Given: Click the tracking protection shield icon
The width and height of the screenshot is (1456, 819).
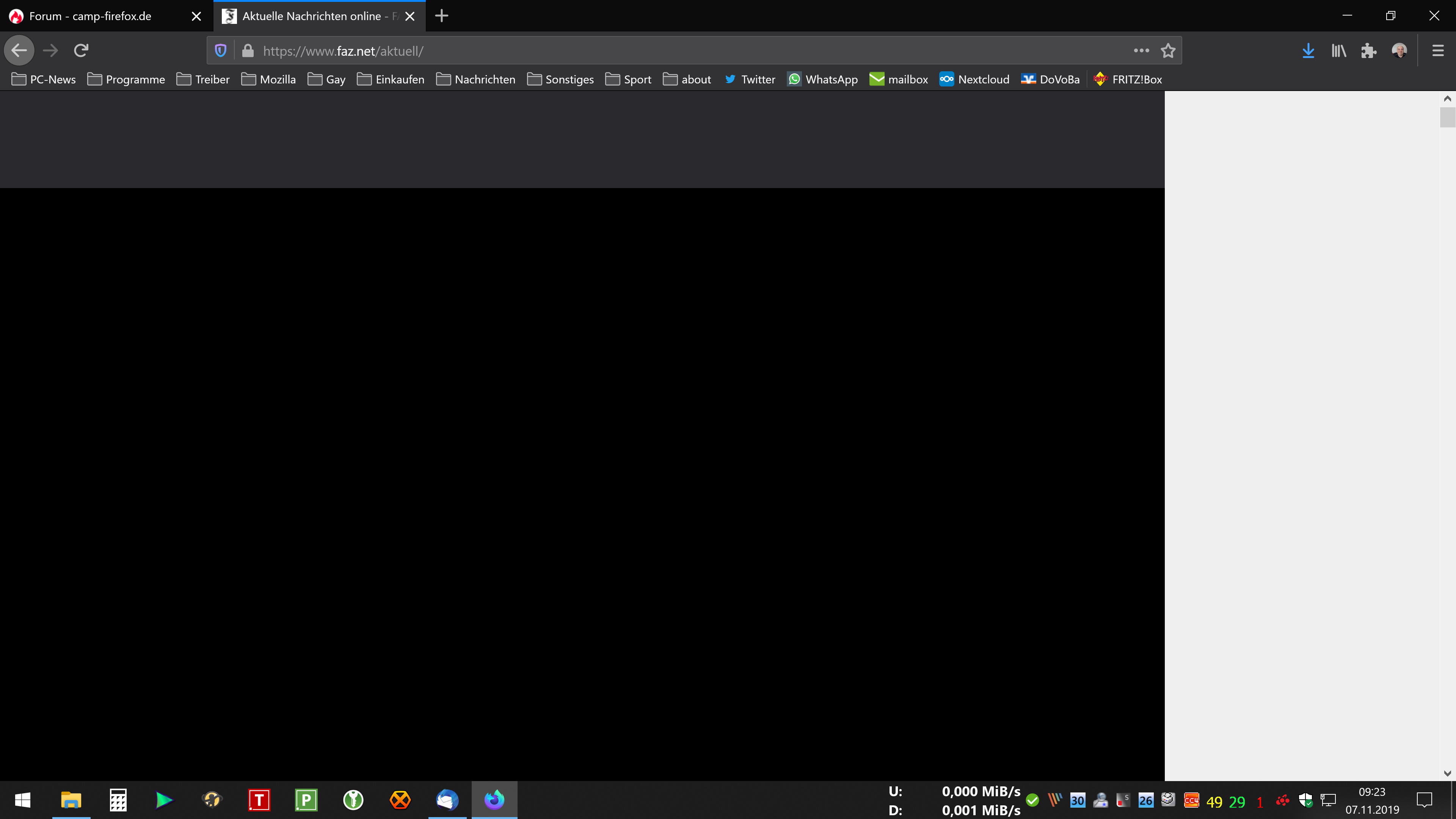Looking at the screenshot, I should coord(220,51).
